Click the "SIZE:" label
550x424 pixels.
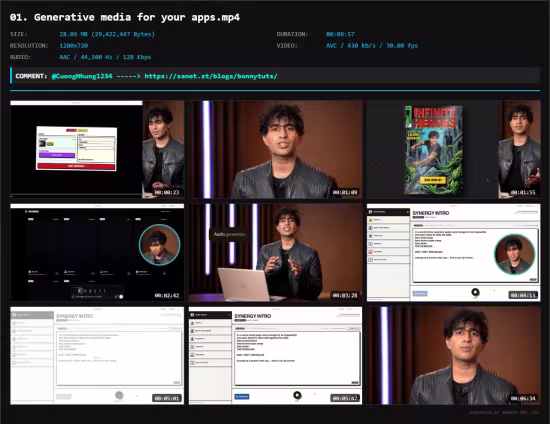[19, 34]
